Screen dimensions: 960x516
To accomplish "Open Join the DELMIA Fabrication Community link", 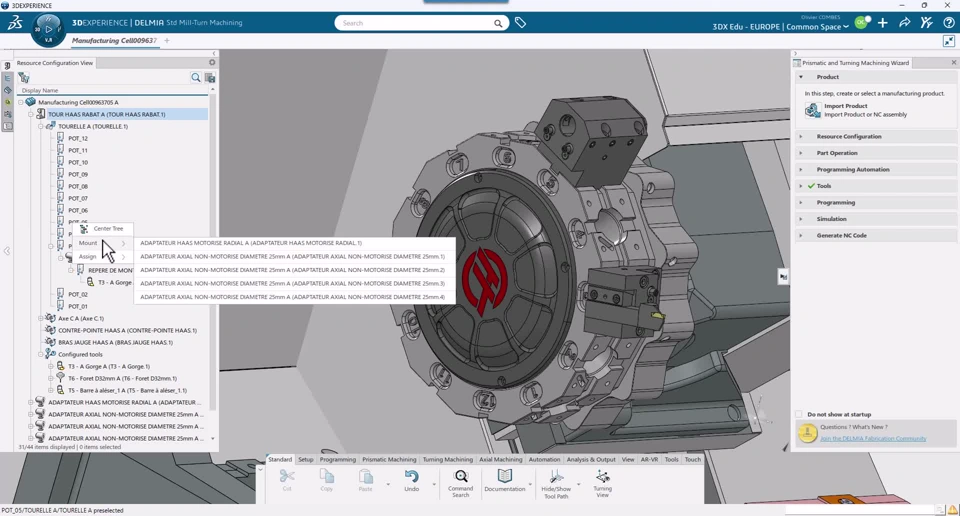I will 873,439.
